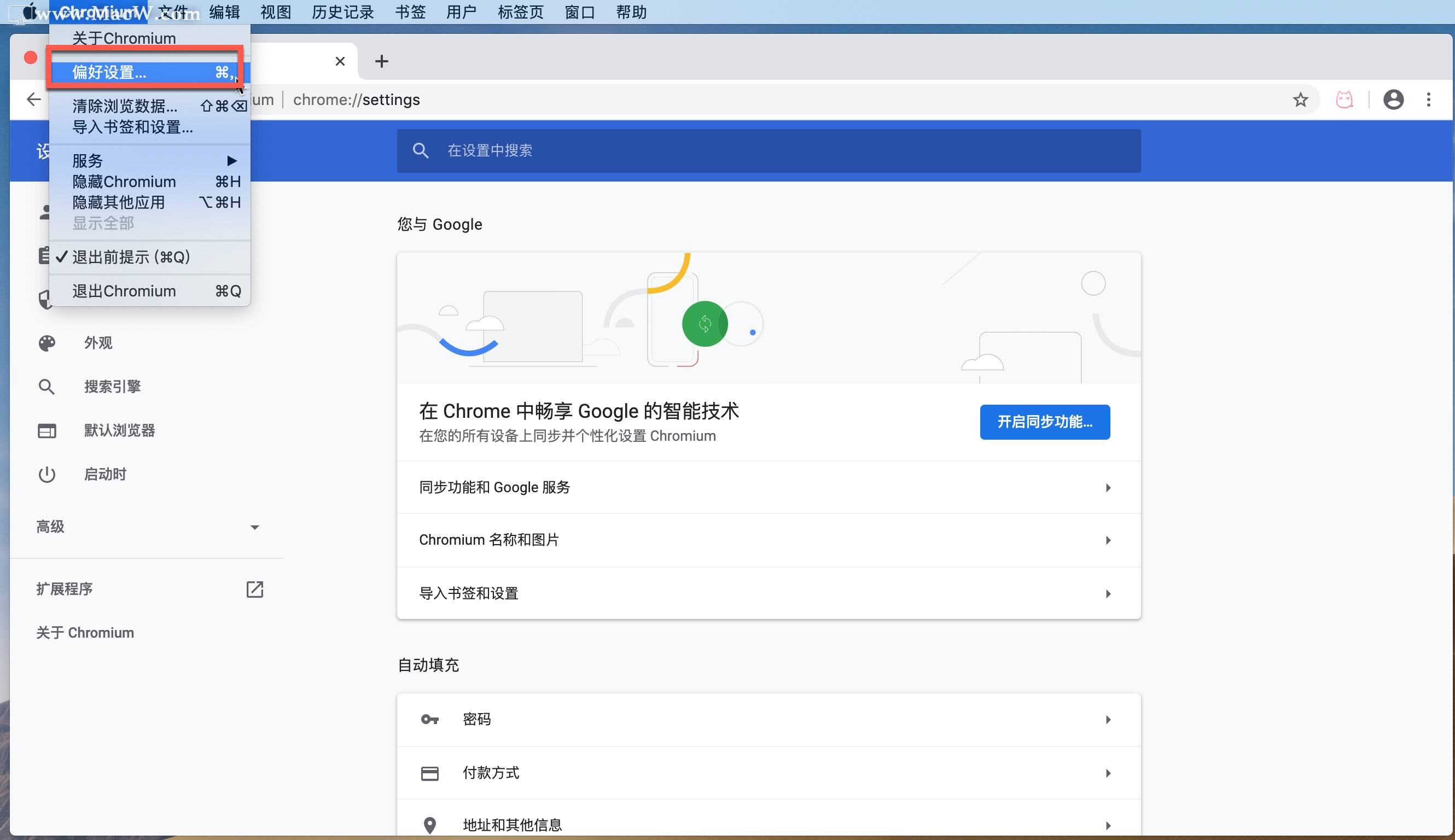Choose Clear browsing data menu item
Image resolution: width=1455 pixels, height=840 pixels.
(125, 106)
